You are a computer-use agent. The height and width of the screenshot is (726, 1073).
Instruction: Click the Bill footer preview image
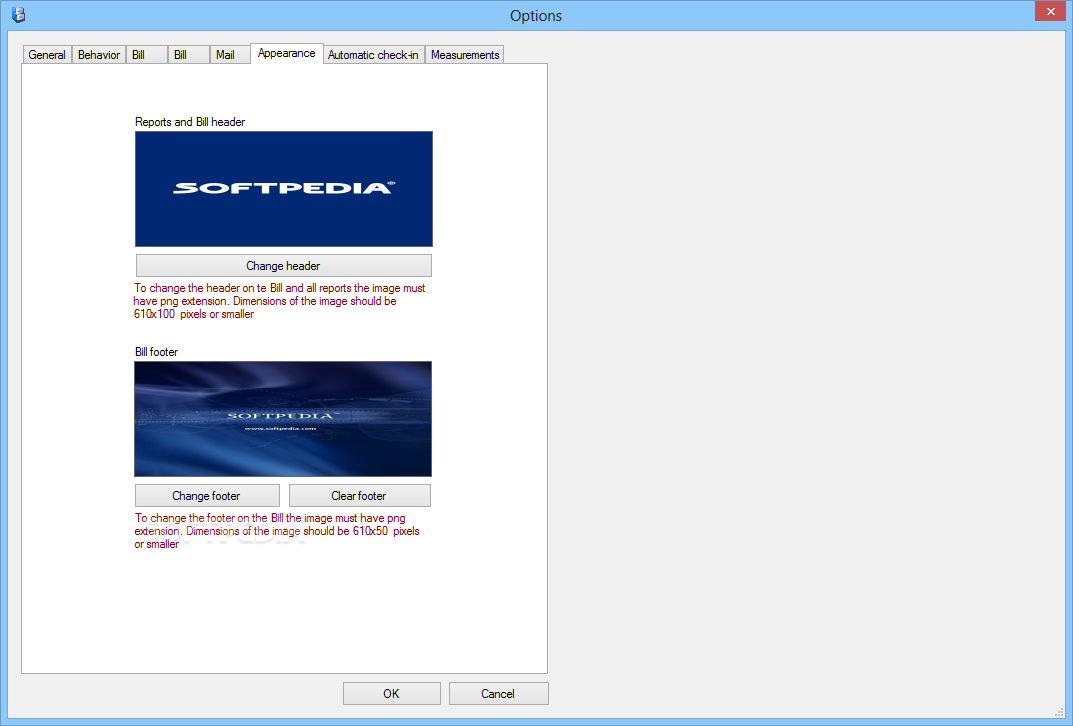coord(283,419)
